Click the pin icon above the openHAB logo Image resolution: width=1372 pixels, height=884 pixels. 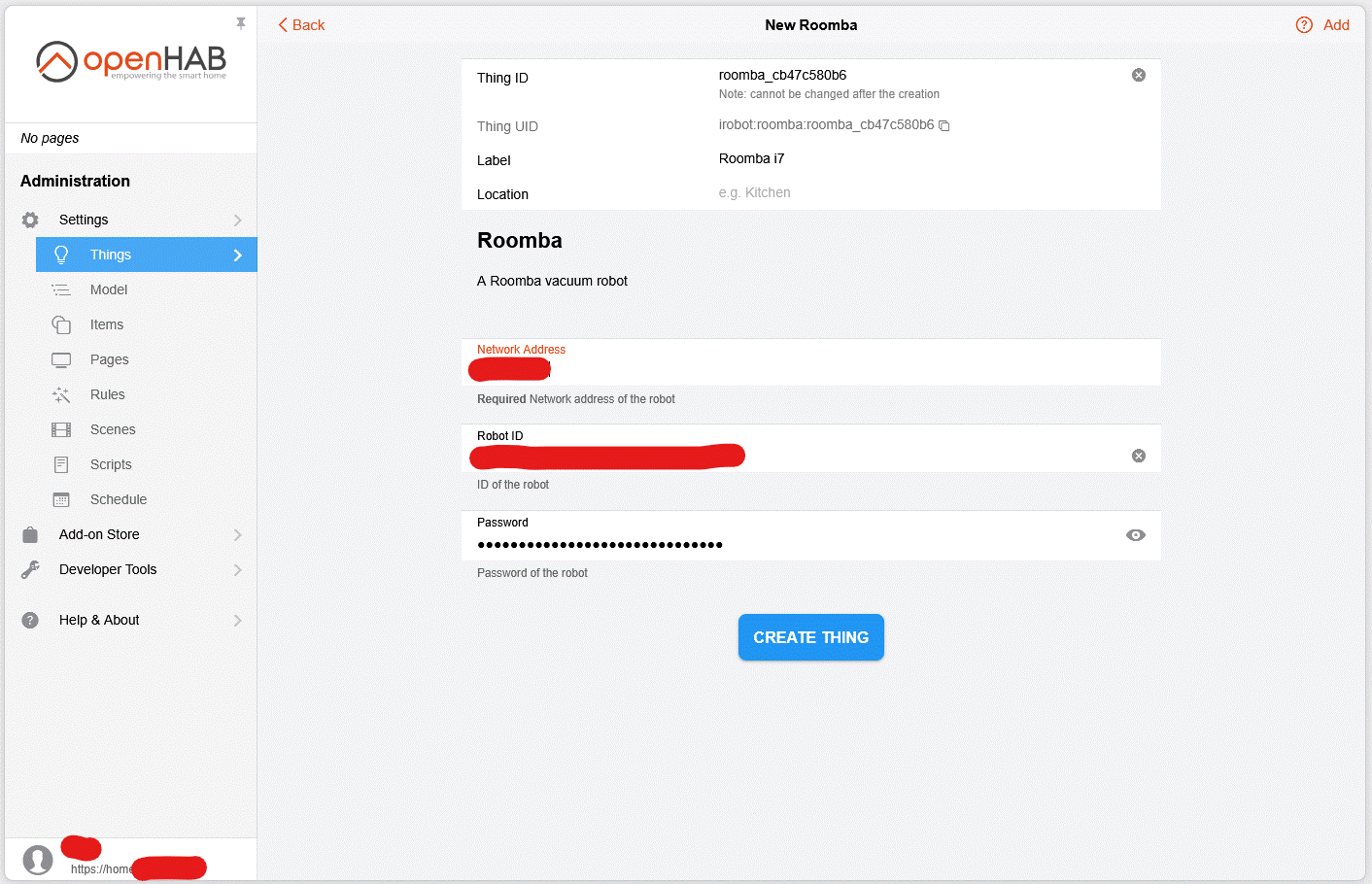pos(241,21)
